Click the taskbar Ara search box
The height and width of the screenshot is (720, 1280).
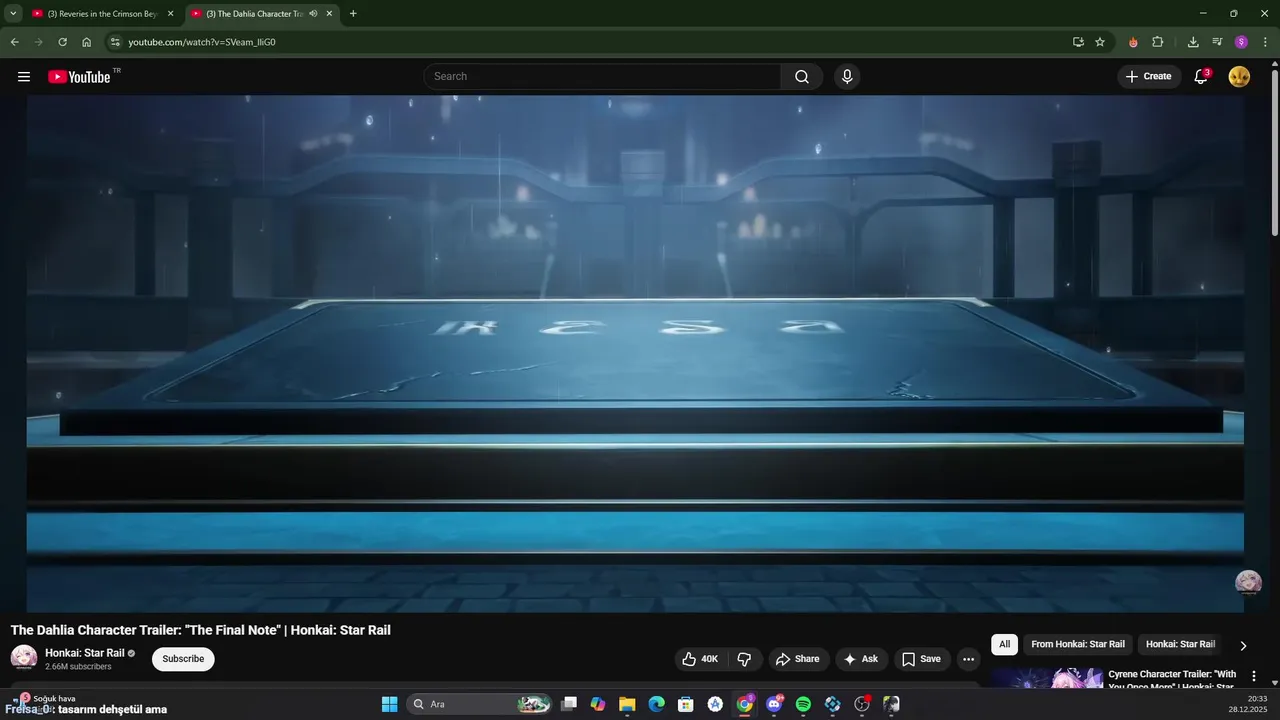pos(480,704)
